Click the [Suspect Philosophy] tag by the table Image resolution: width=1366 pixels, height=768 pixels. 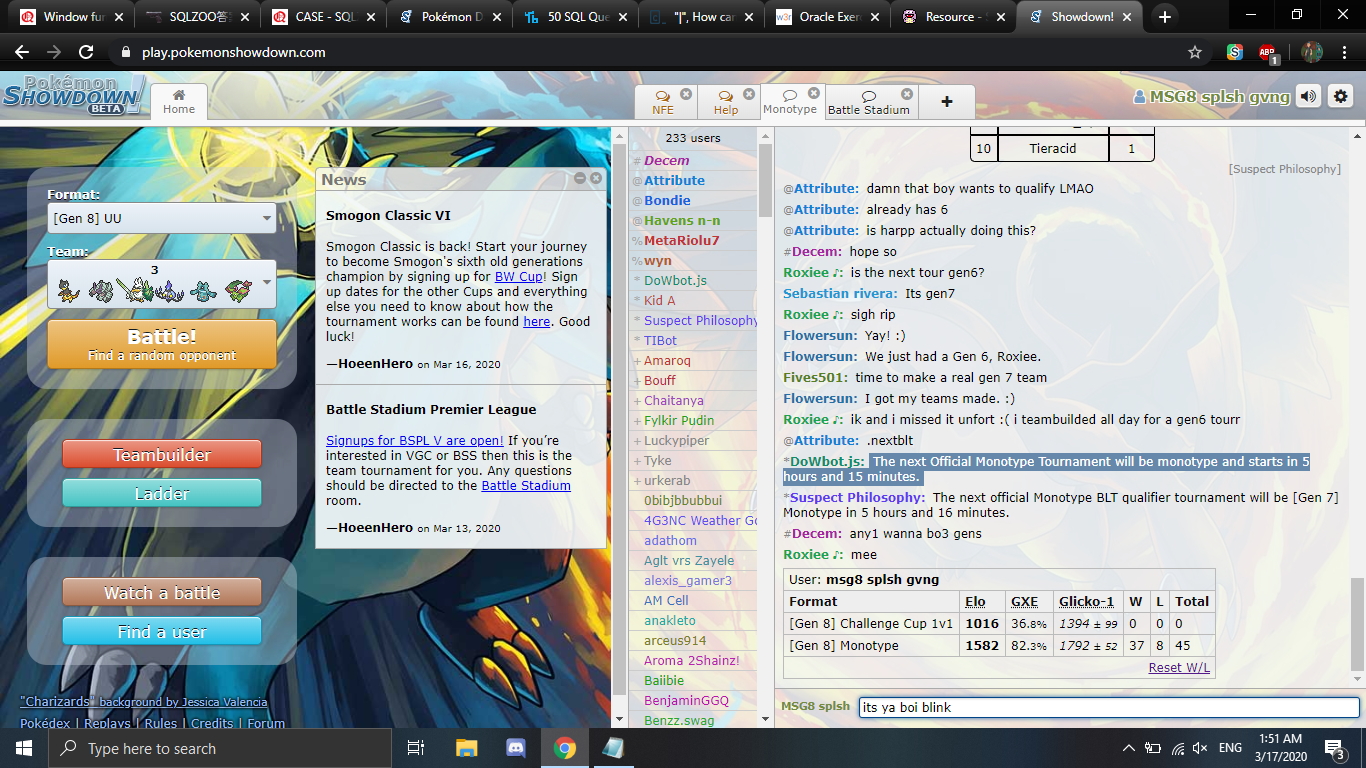coord(1284,169)
